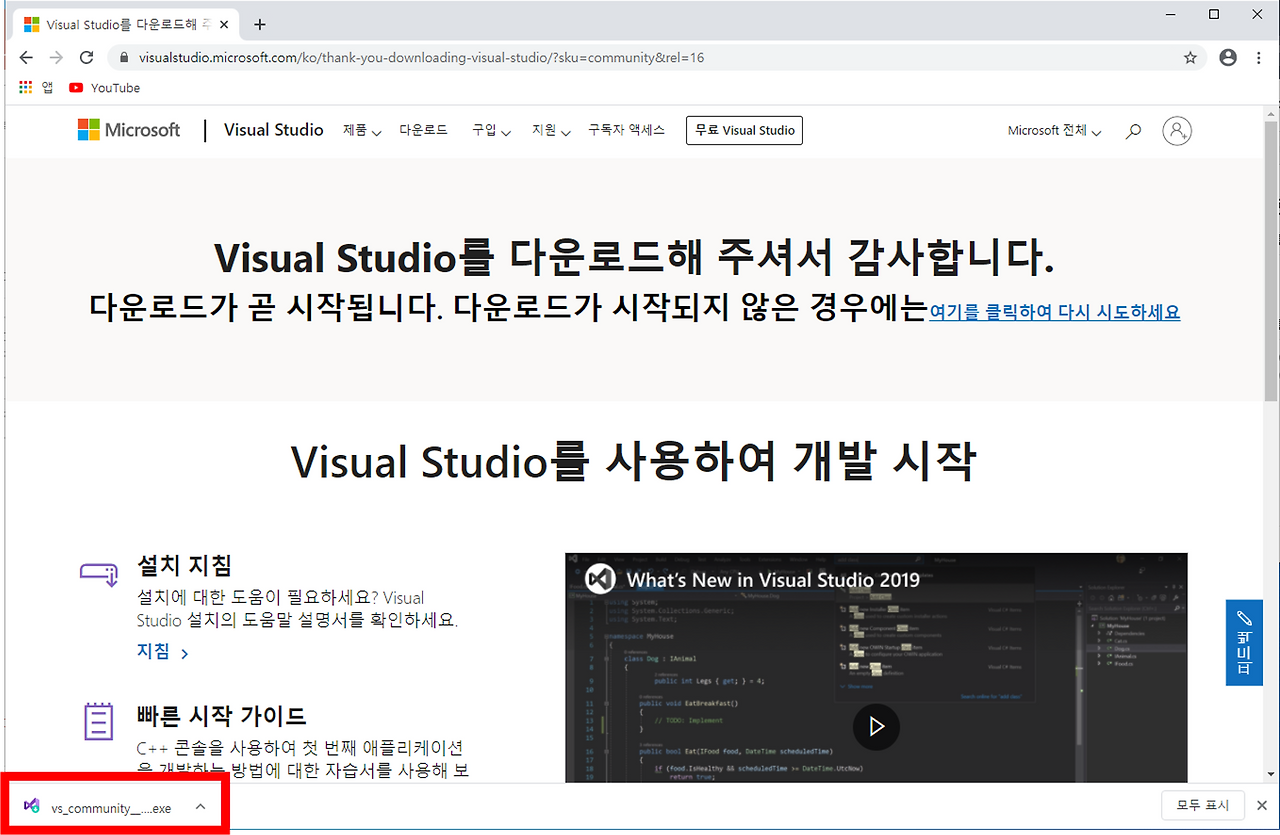1280x835 pixels.
Task: Click the page vertical scrollbar
Action: tap(1271, 260)
